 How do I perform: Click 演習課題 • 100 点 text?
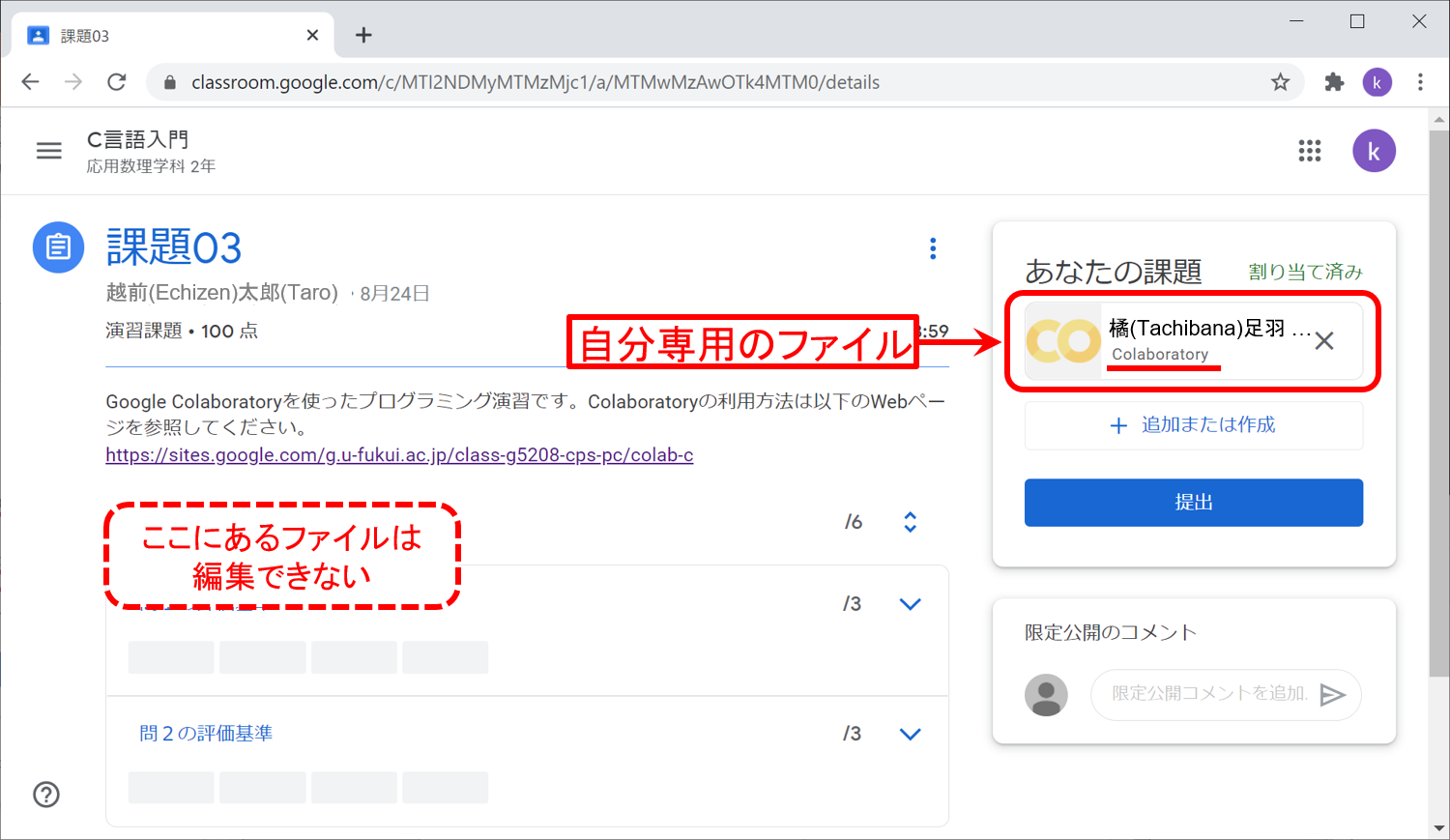[182, 331]
